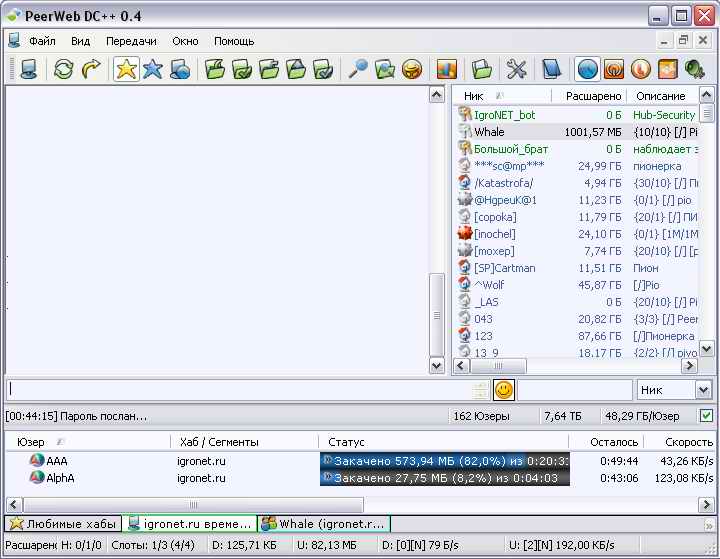Click the tab overflow chevron at right
Viewport: 720px width, 559px height.
point(709,525)
